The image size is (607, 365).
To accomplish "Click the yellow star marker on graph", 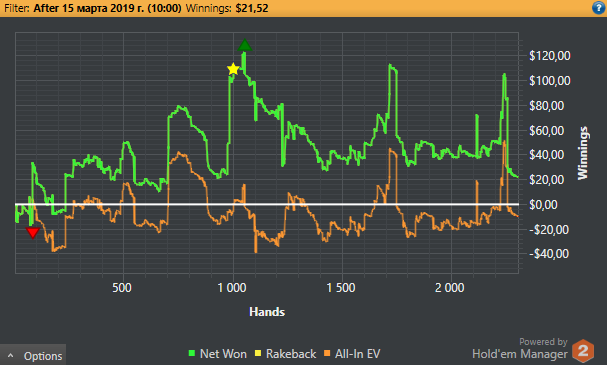I will click(233, 69).
